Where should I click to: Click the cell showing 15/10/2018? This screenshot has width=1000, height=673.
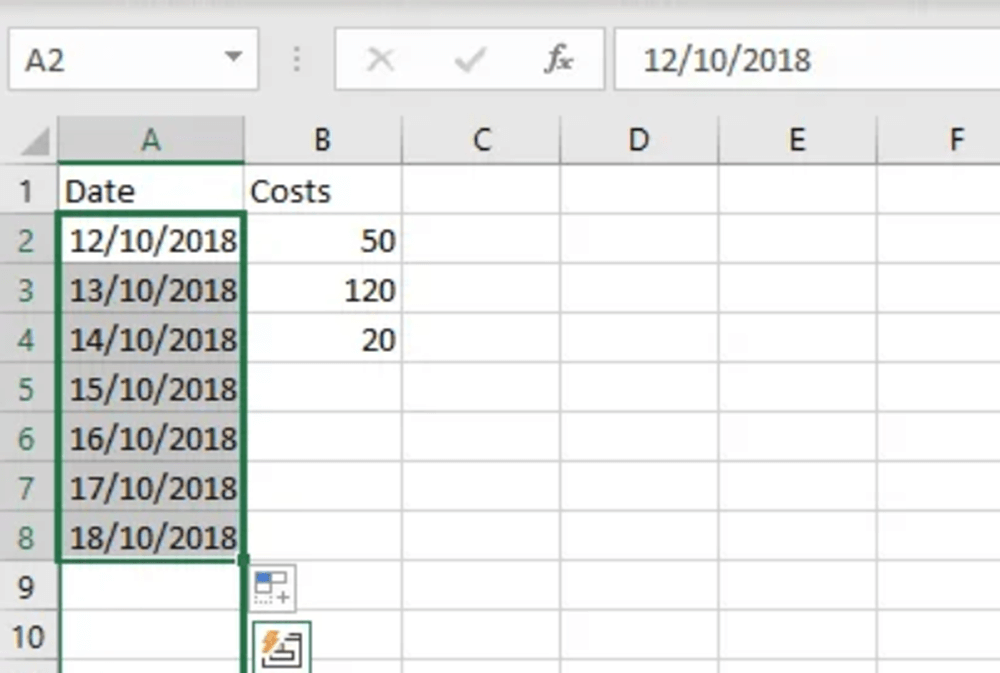[x=150, y=388]
